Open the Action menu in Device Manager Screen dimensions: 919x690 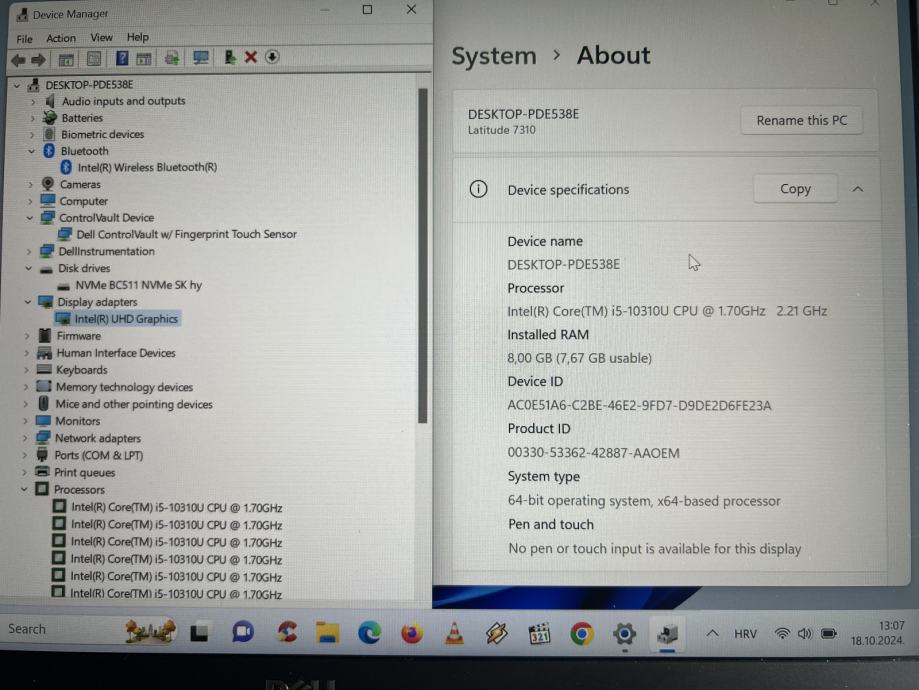point(61,38)
